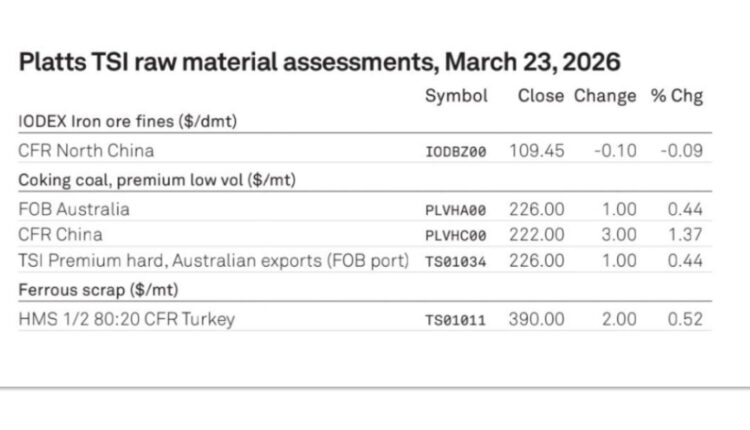Click the IODBZ00 symbol code
750x430 pixels.
point(456,151)
